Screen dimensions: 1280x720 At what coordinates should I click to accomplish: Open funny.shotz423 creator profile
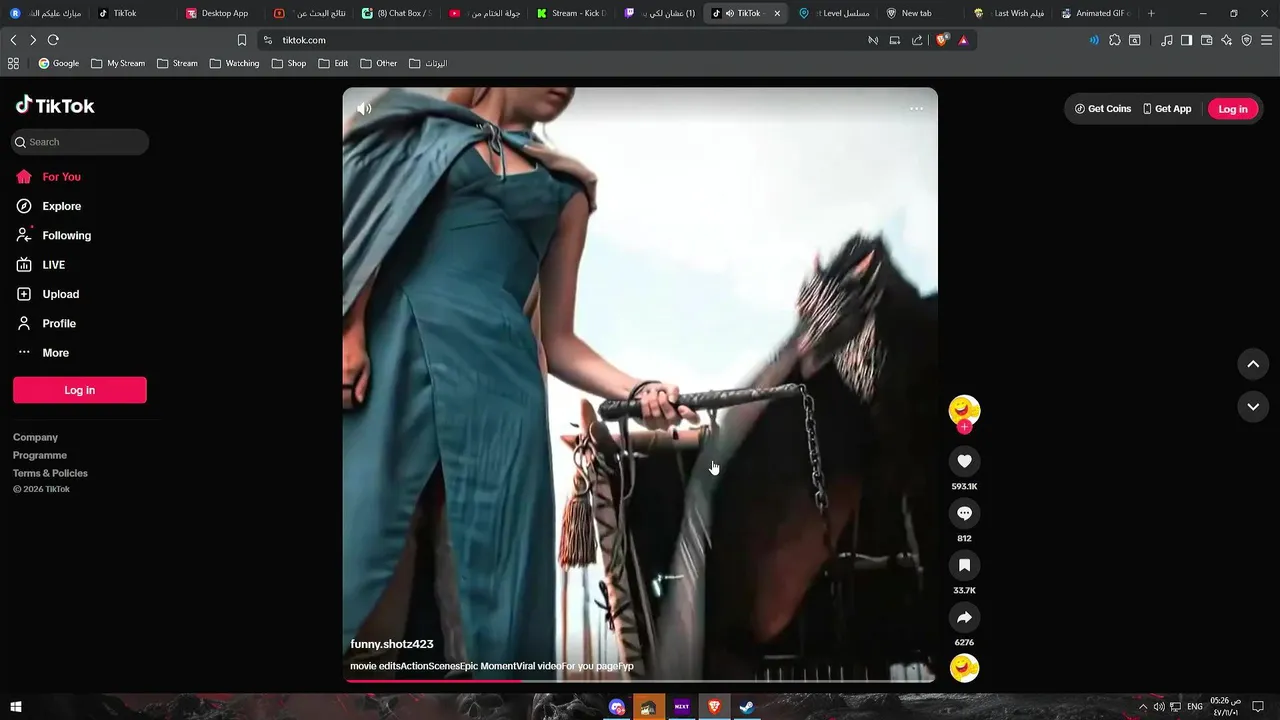click(392, 644)
